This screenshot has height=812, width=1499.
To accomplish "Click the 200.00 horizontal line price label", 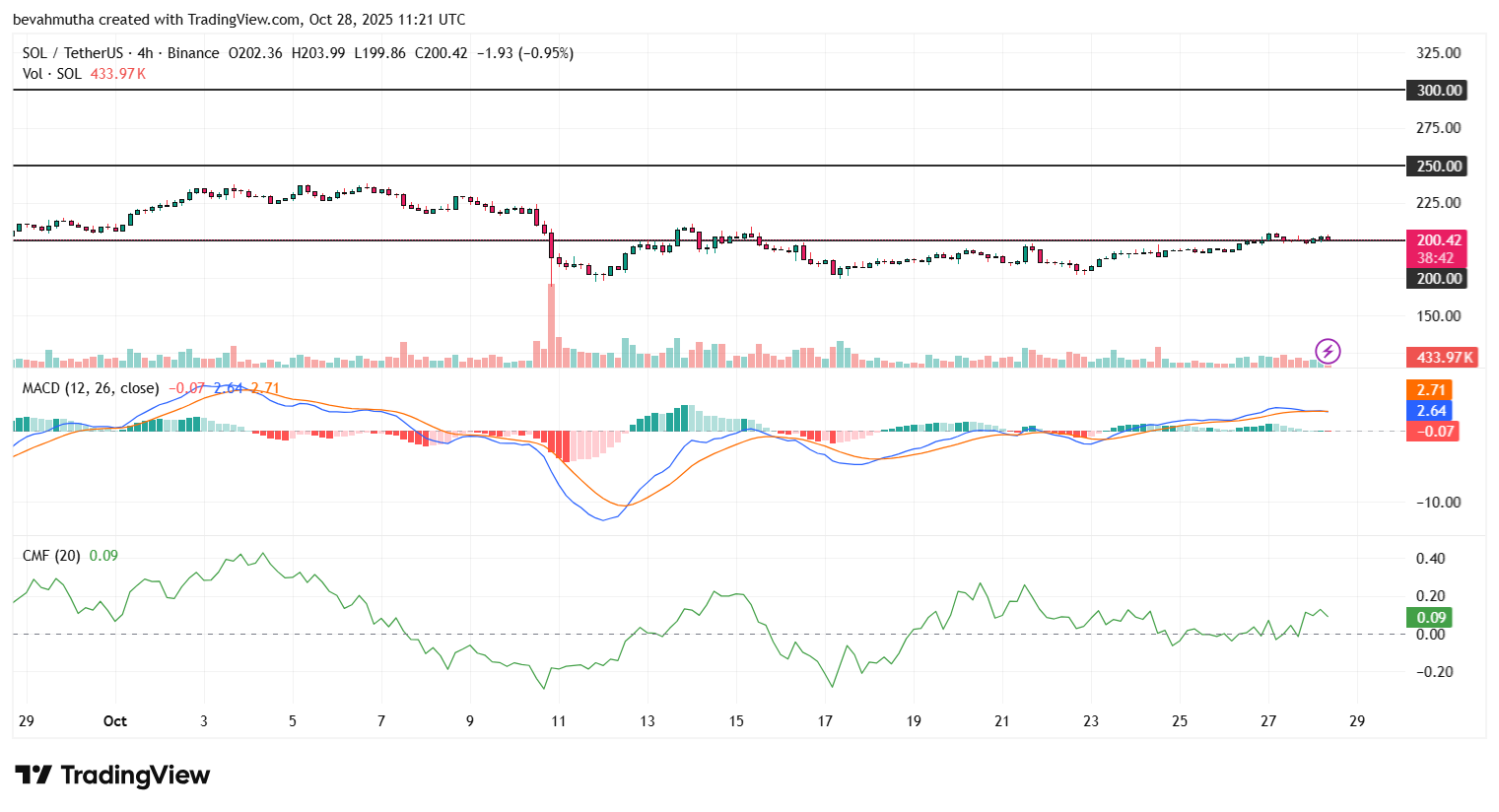I will tap(1439, 279).
